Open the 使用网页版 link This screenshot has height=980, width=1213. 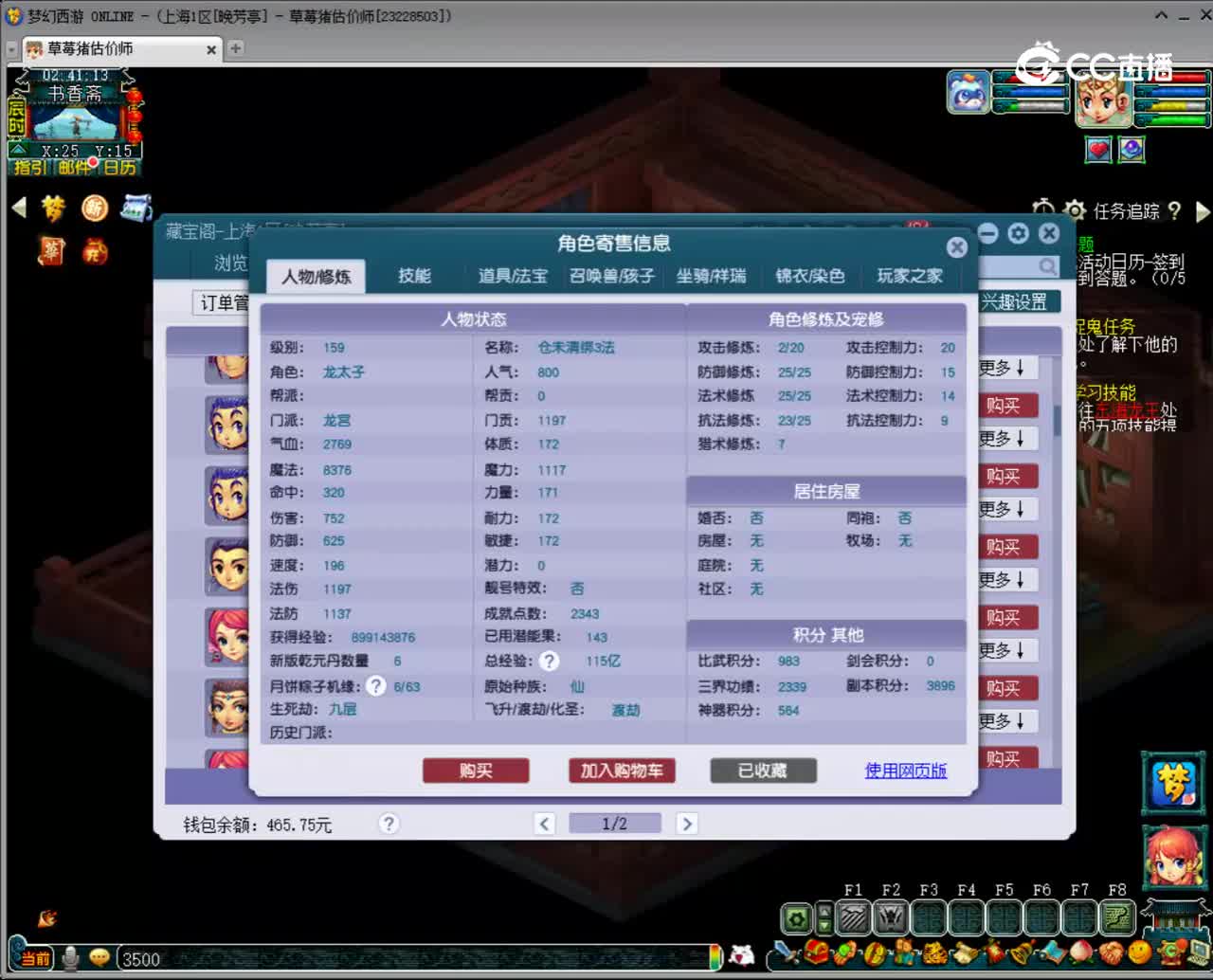(903, 771)
